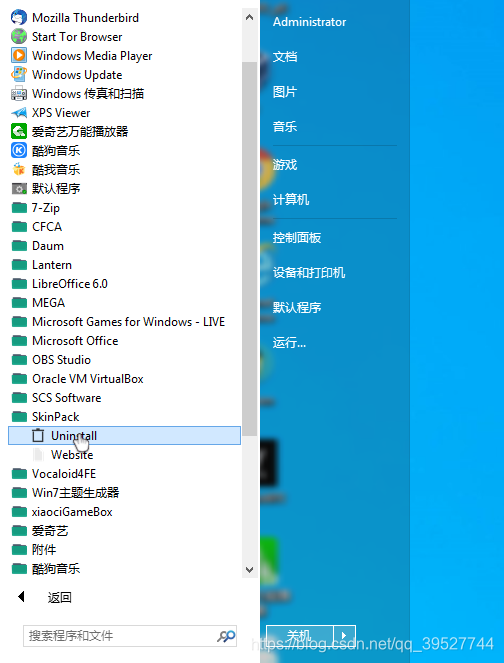Viewport: 504px width, 663px height.
Task: Click the 关机 shutdown button
Action: [x=300, y=636]
